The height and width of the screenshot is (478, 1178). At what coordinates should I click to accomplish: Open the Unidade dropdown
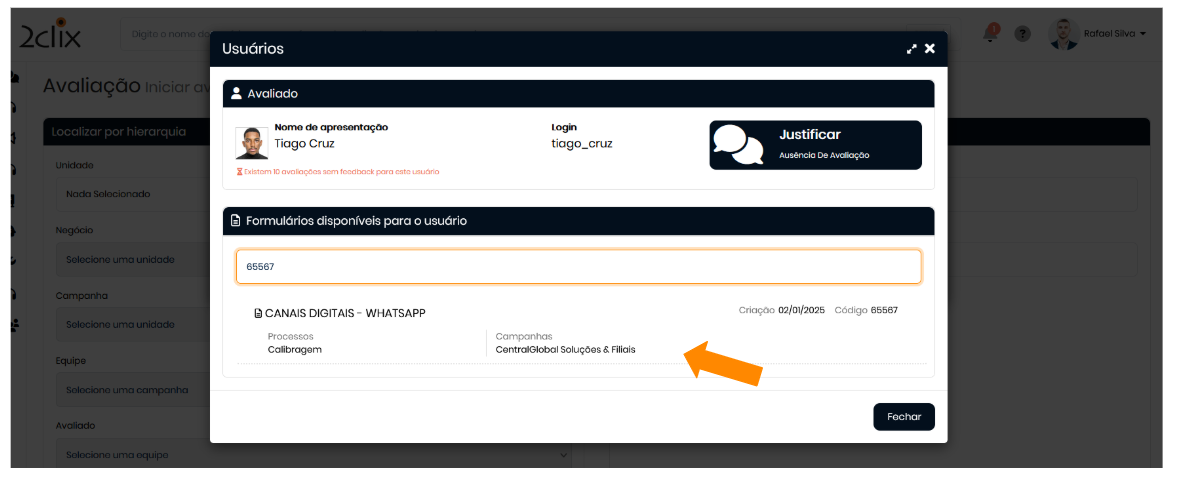coord(130,194)
